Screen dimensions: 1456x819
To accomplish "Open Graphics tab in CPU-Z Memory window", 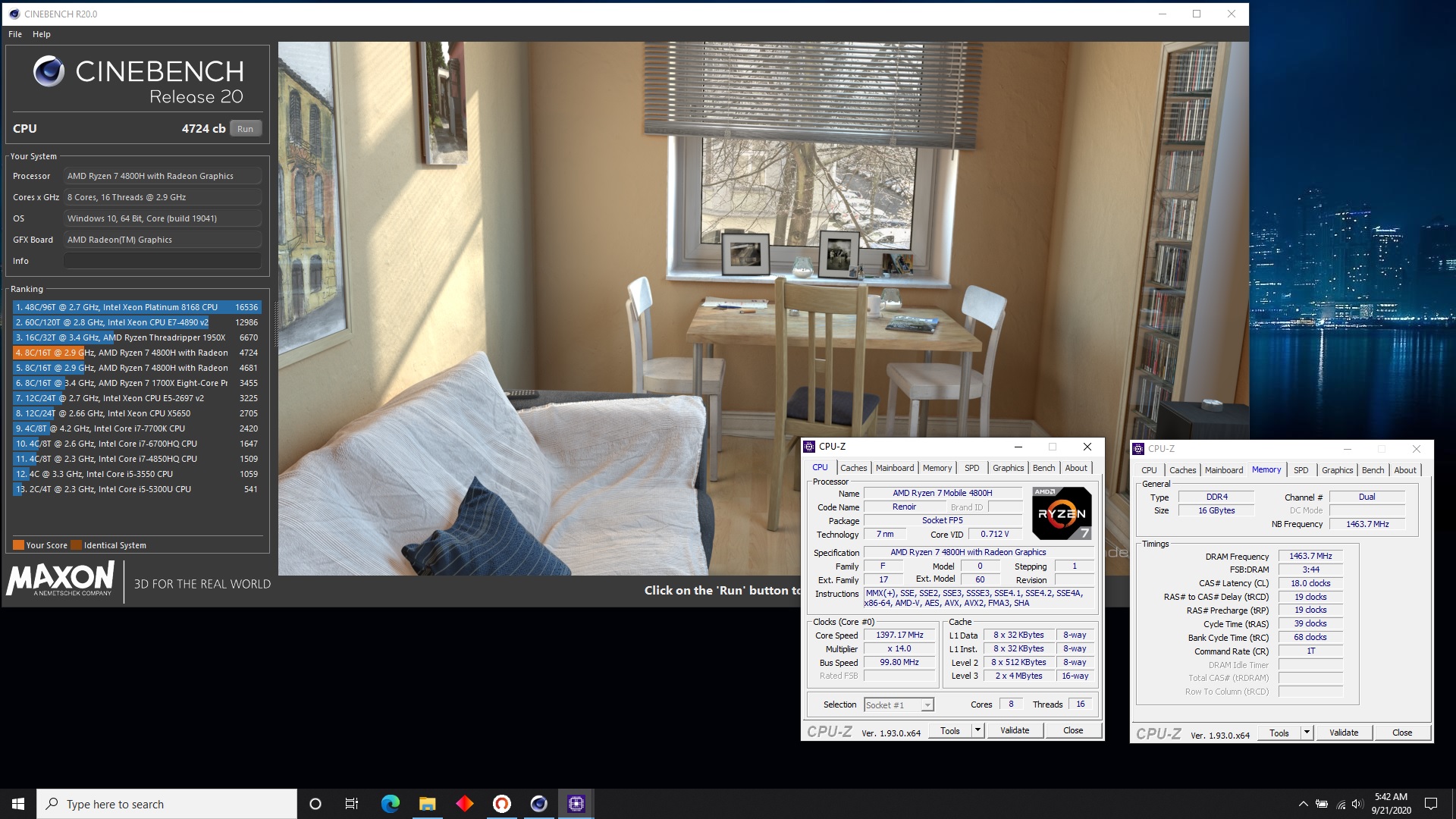I will click(x=1337, y=470).
